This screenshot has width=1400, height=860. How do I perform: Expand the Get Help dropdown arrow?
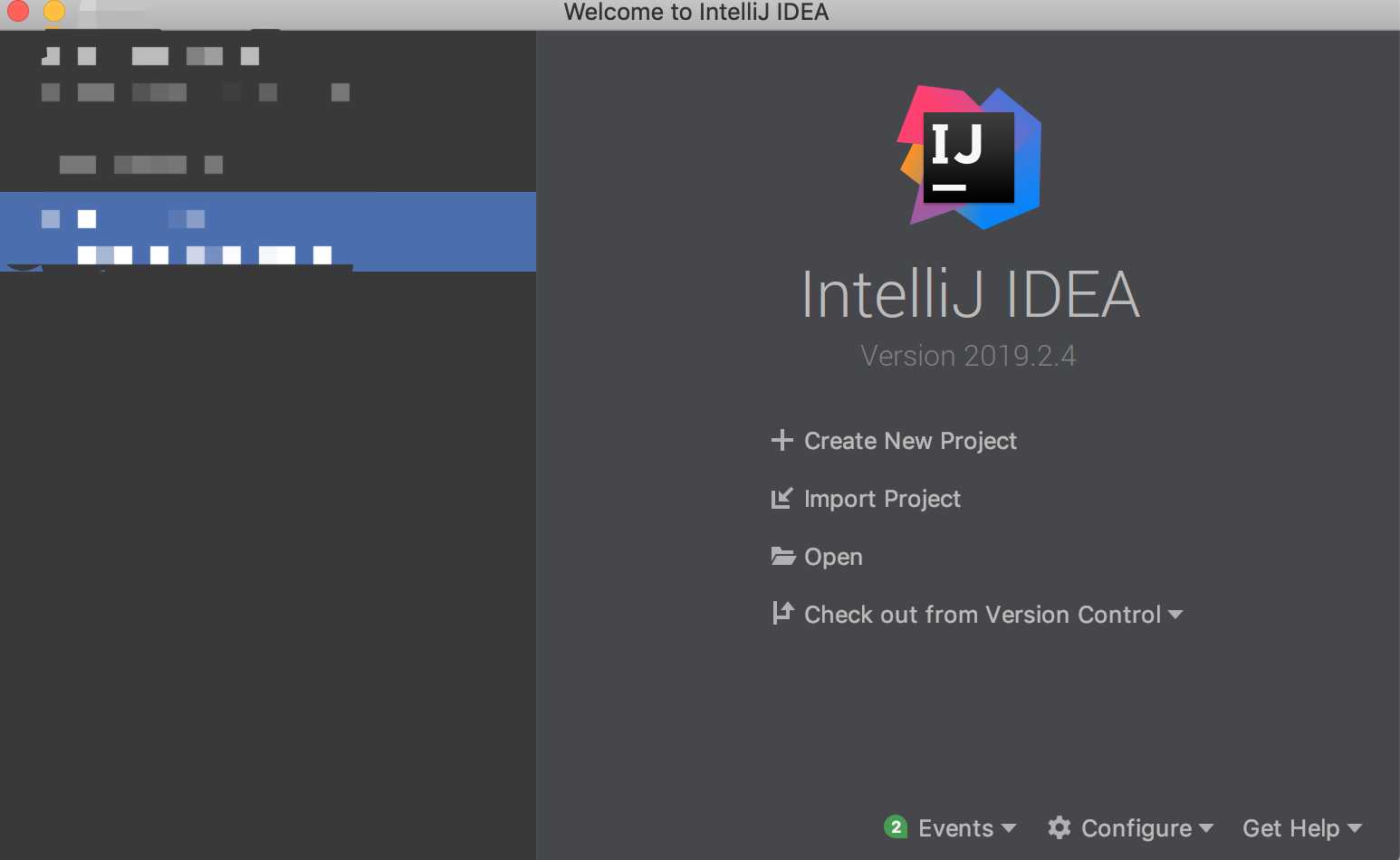point(1355,828)
